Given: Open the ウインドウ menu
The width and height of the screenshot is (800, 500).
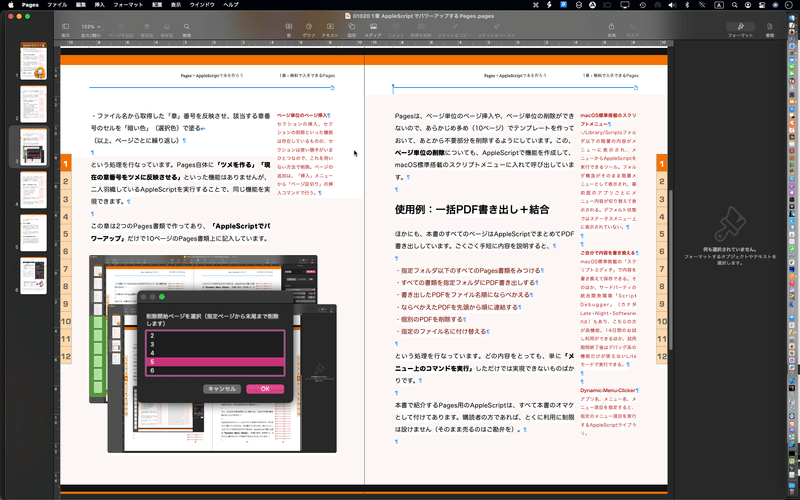Looking at the screenshot, I should 202,5.
